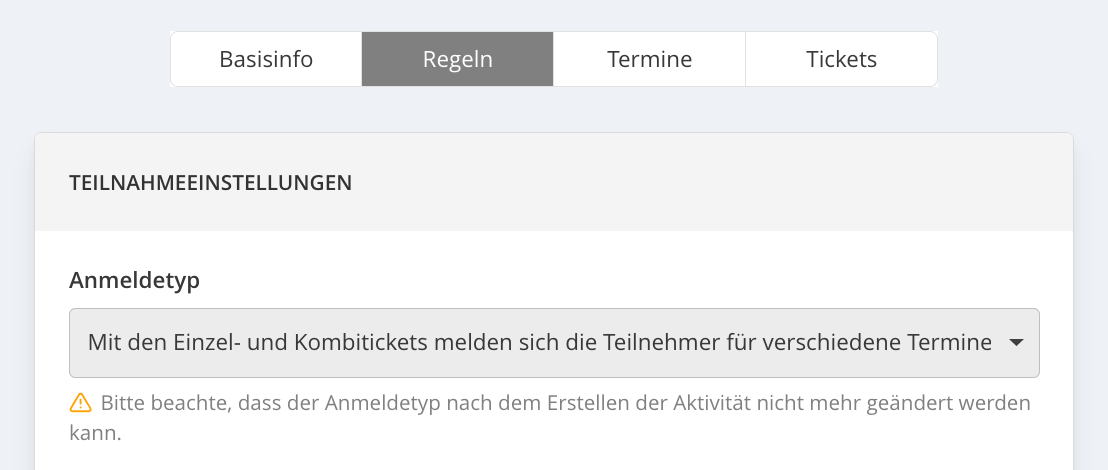The width and height of the screenshot is (1108, 470).
Task: Switch to the Basisinfo tab
Action: (266, 59)
